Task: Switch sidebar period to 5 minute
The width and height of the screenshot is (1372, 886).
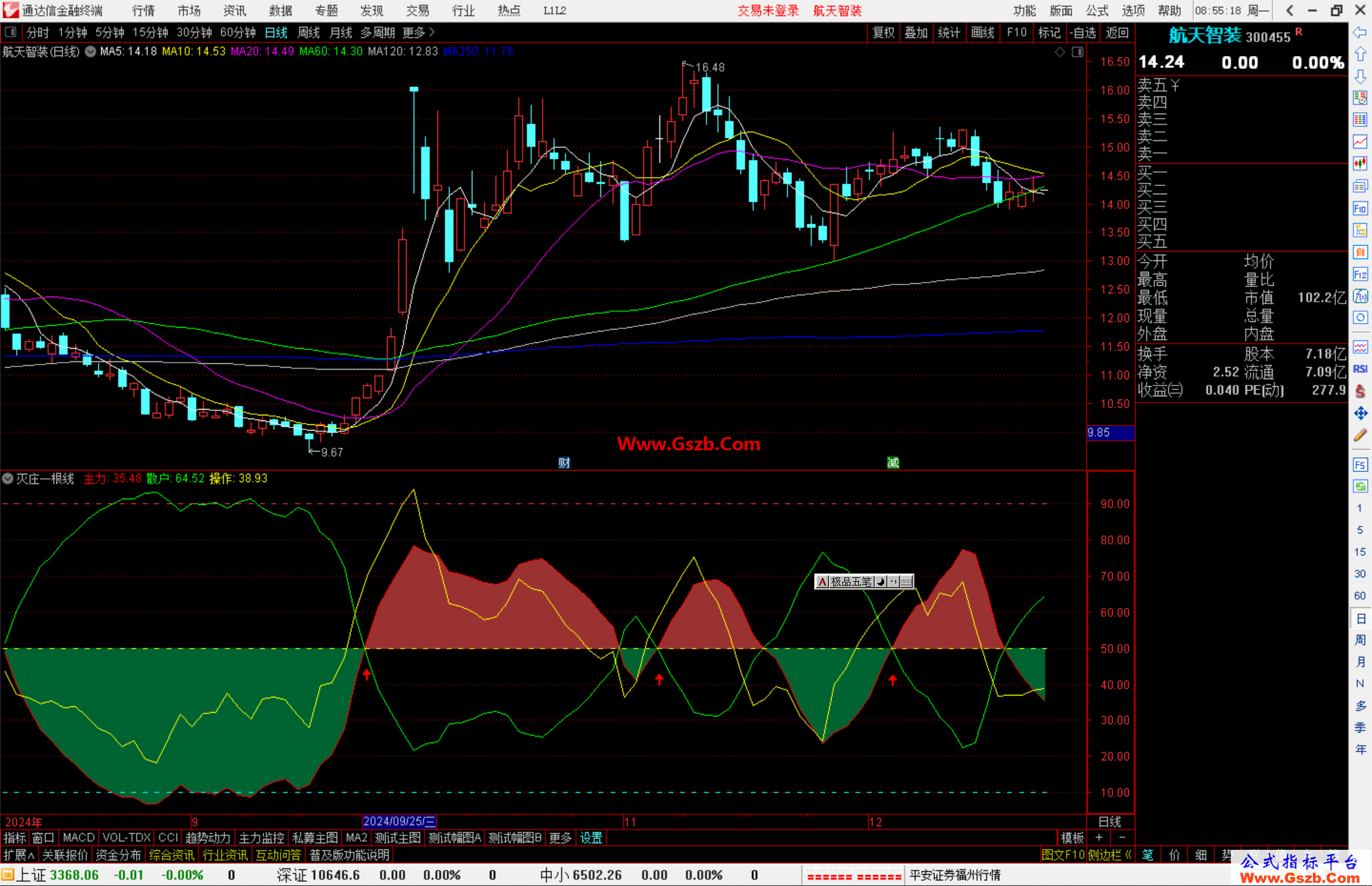Action: [1360, 530]
